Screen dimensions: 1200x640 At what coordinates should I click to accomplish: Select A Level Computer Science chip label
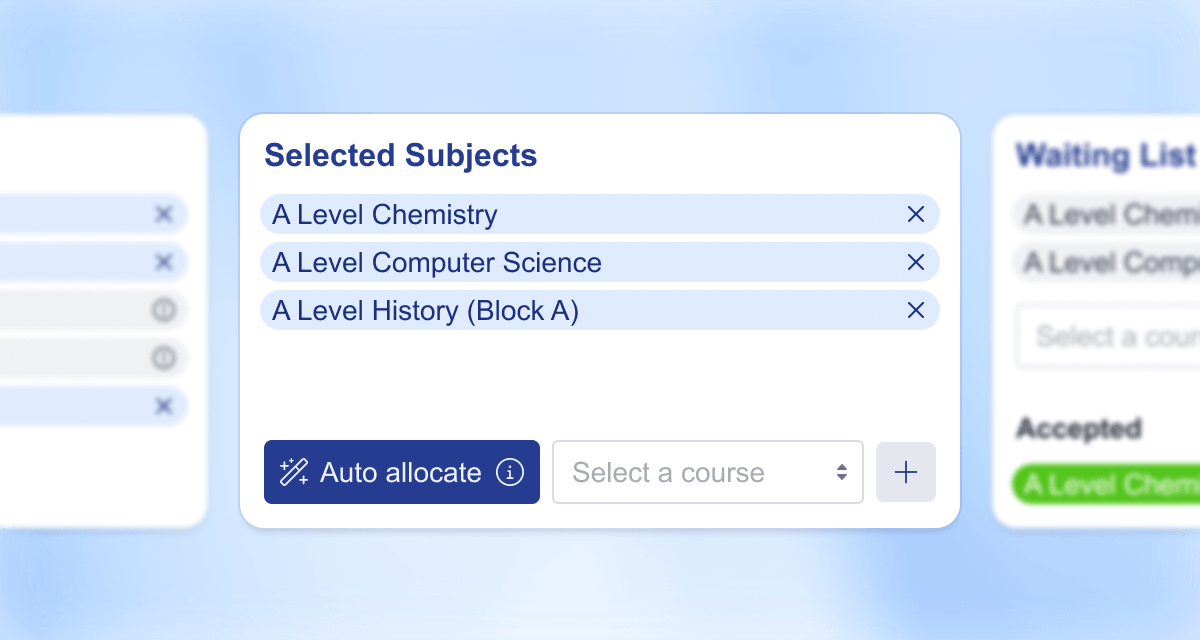[437, 263]
